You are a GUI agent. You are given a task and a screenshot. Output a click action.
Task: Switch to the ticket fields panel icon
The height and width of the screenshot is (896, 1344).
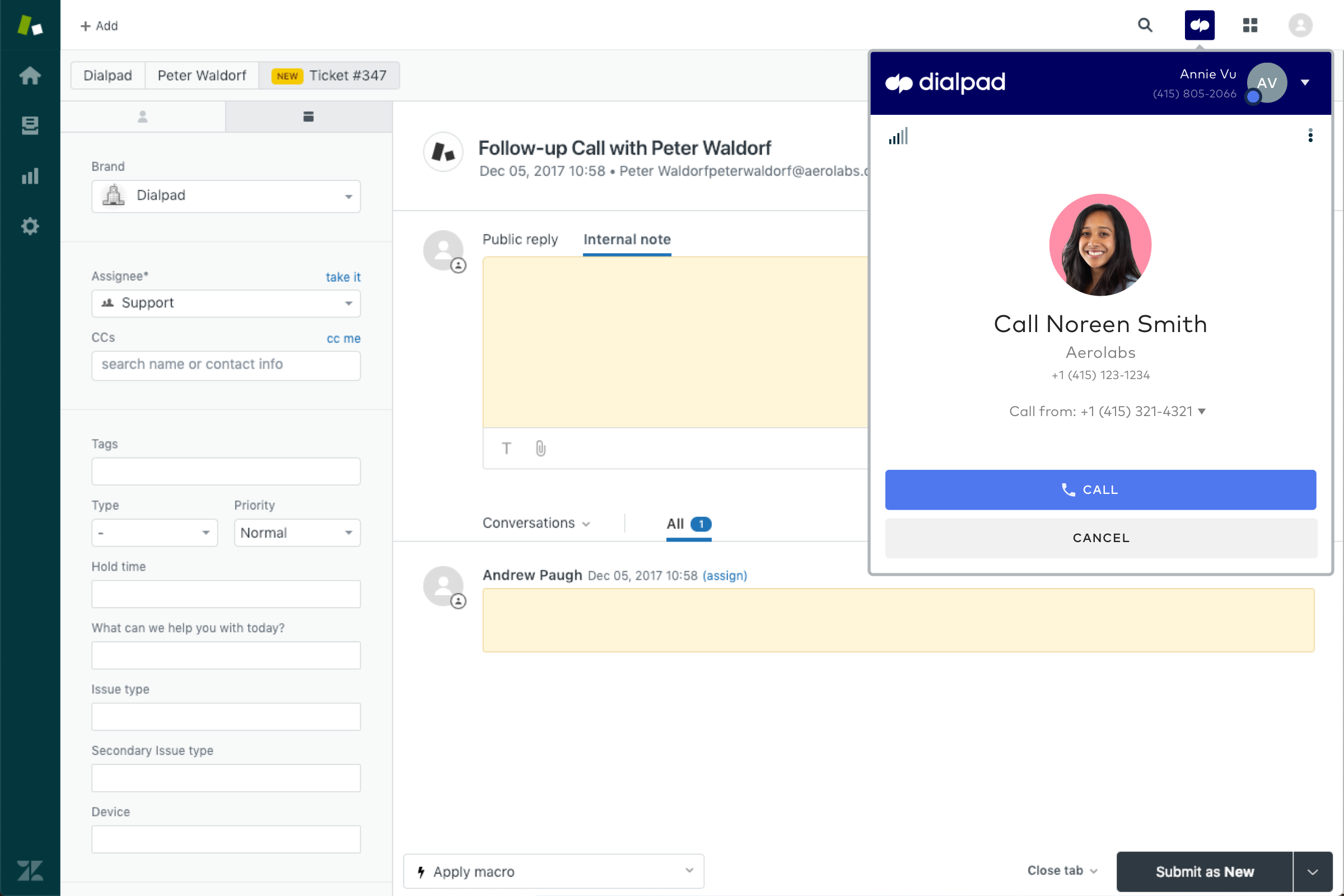[309, 116]
